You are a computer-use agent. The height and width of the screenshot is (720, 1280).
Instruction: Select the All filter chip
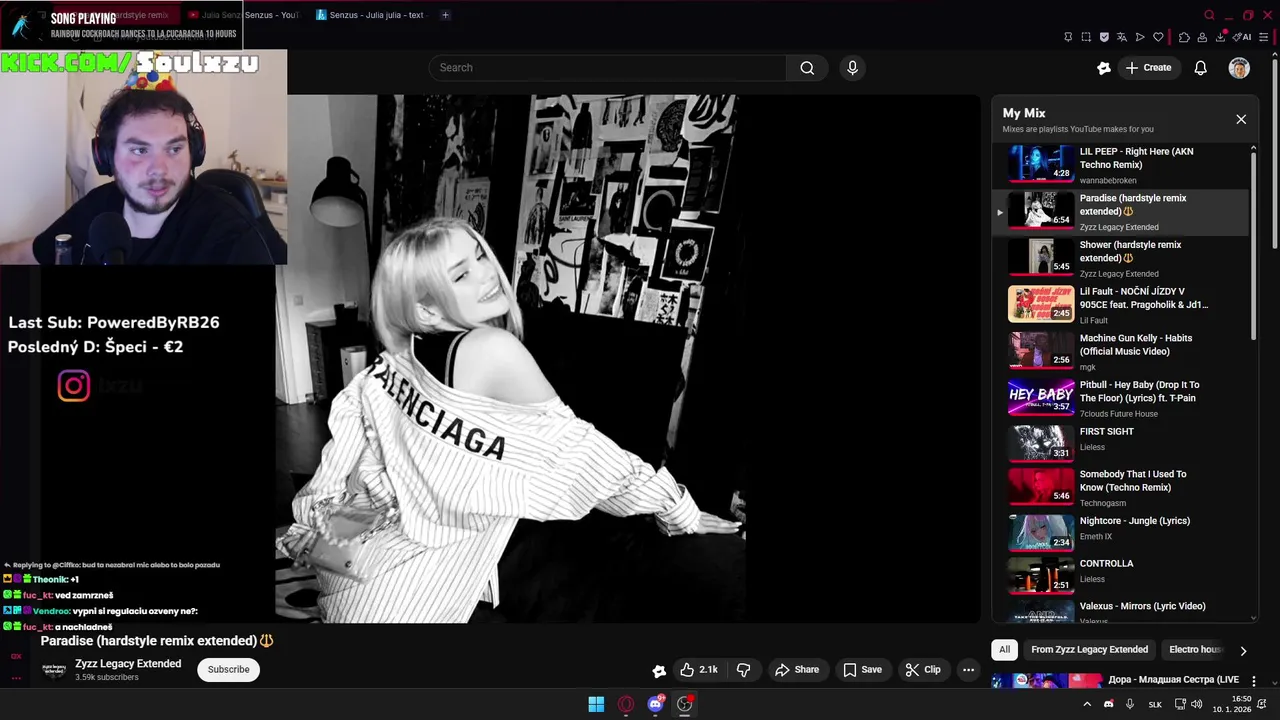point(1005,650)
